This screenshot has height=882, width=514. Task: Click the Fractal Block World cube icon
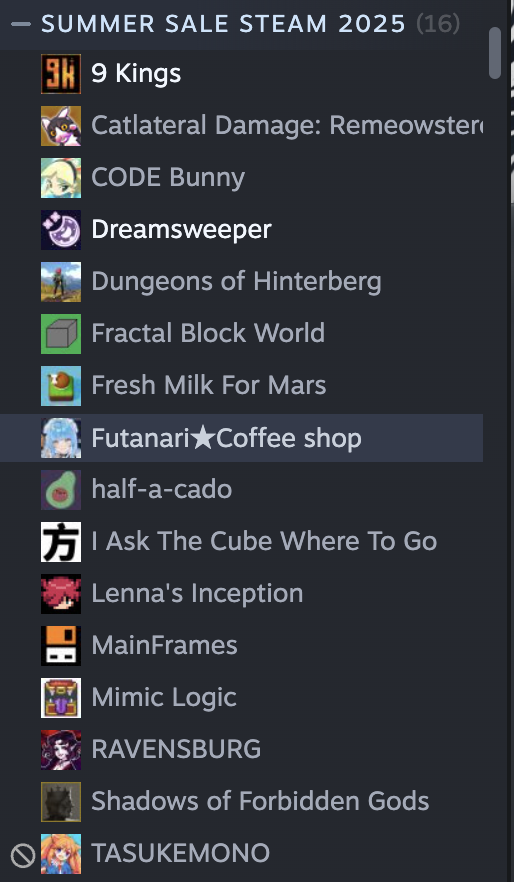click(61, 334)
